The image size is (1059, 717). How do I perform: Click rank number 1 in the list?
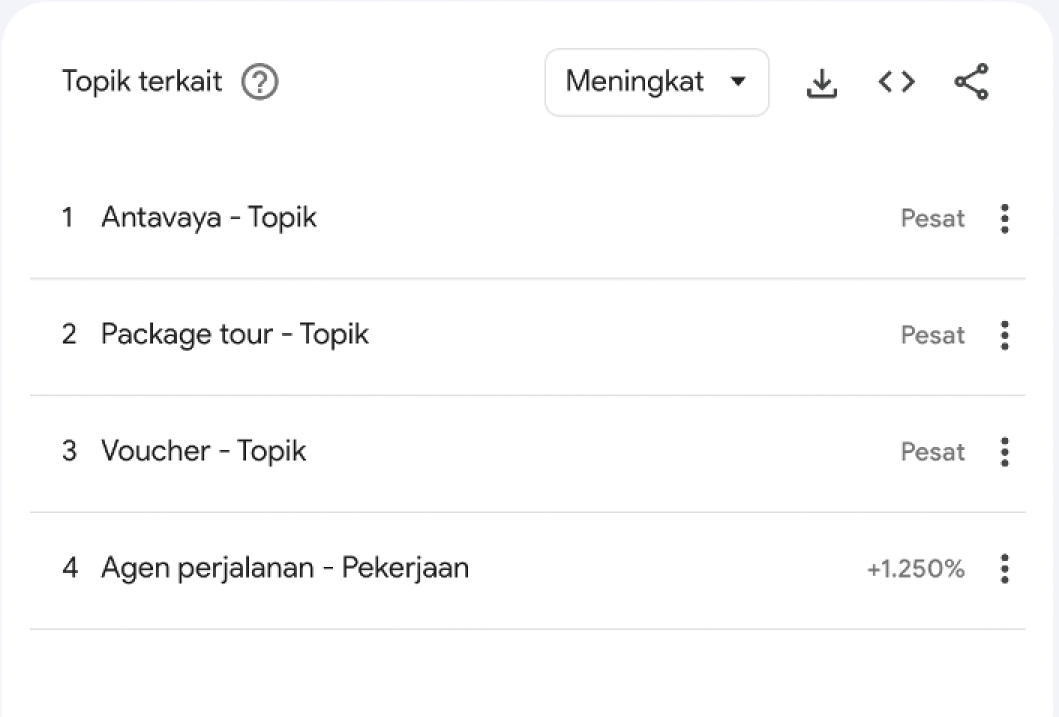pos(68,218)
